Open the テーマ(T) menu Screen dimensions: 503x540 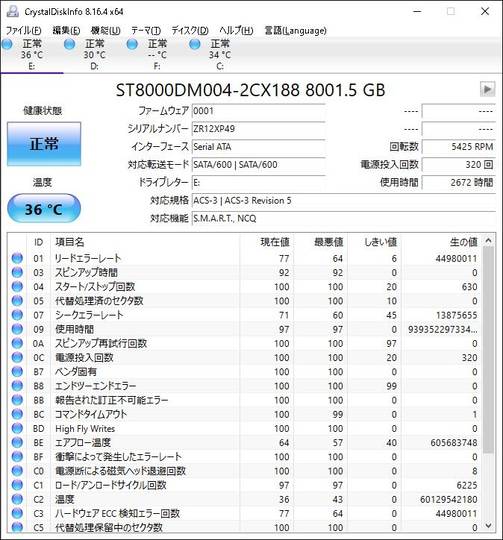146,30
